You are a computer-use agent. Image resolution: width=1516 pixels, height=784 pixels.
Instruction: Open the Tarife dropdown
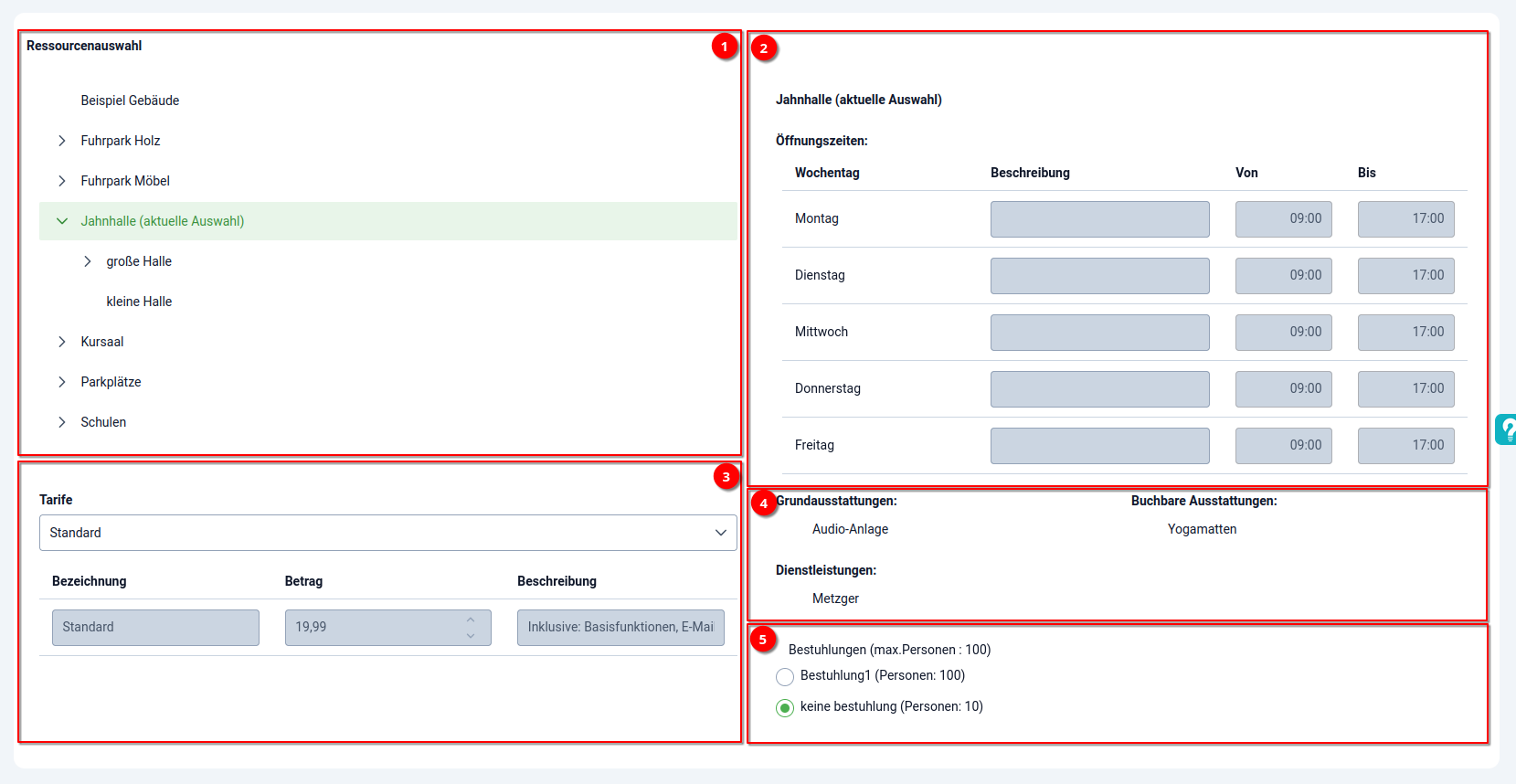pos(387,533)
